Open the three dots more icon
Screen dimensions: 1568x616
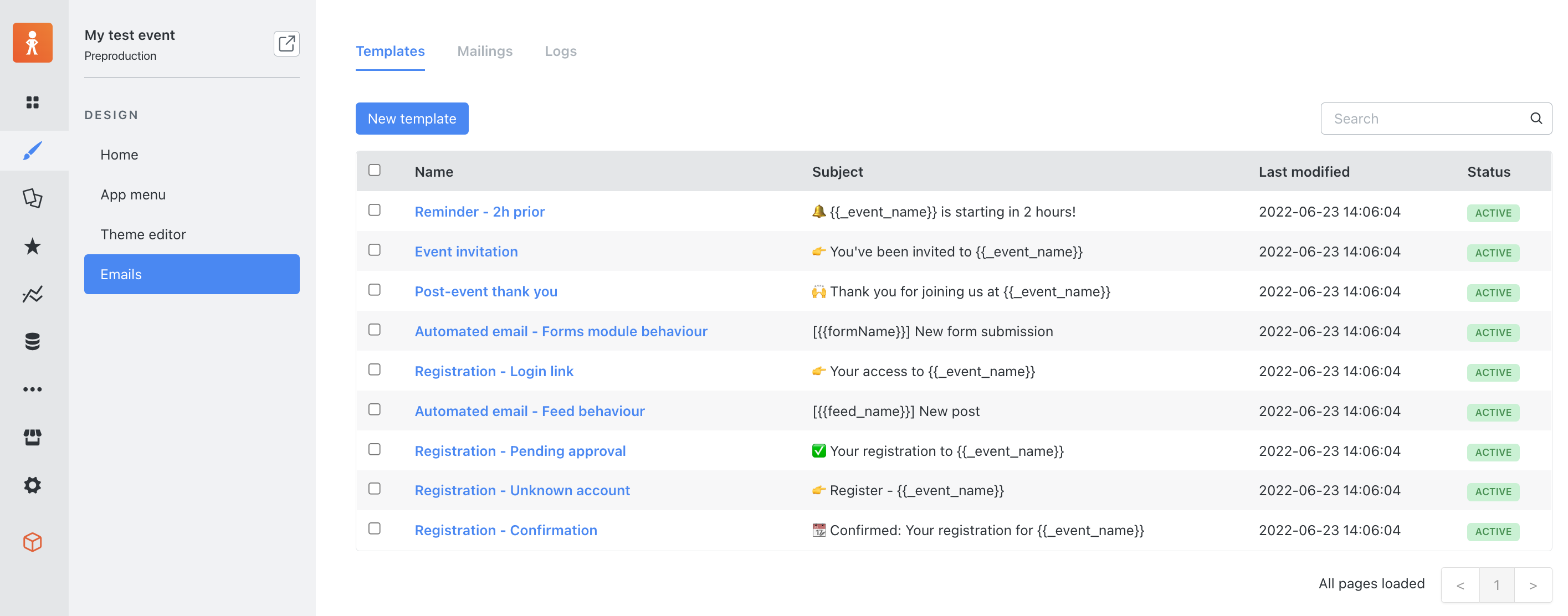[32, 389]
